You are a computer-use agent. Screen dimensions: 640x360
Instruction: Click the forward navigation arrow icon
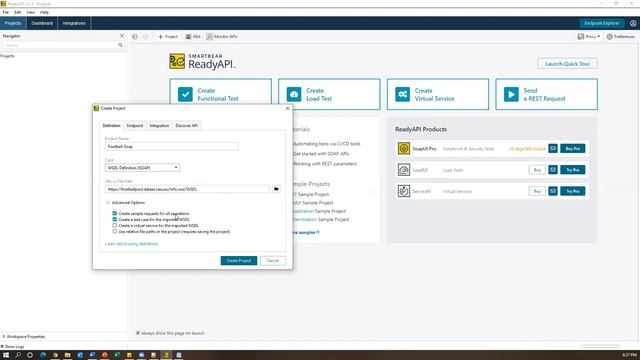coord(145,37)
